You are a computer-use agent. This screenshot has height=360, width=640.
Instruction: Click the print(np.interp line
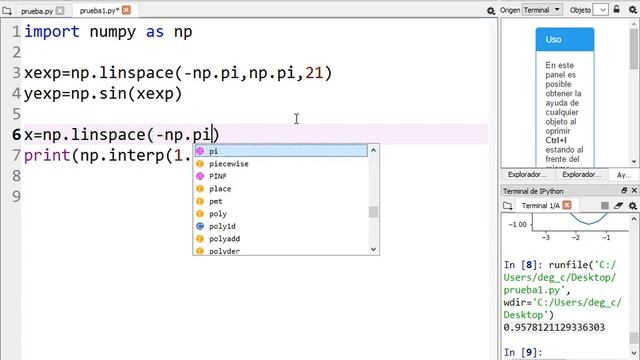[108, 156]
